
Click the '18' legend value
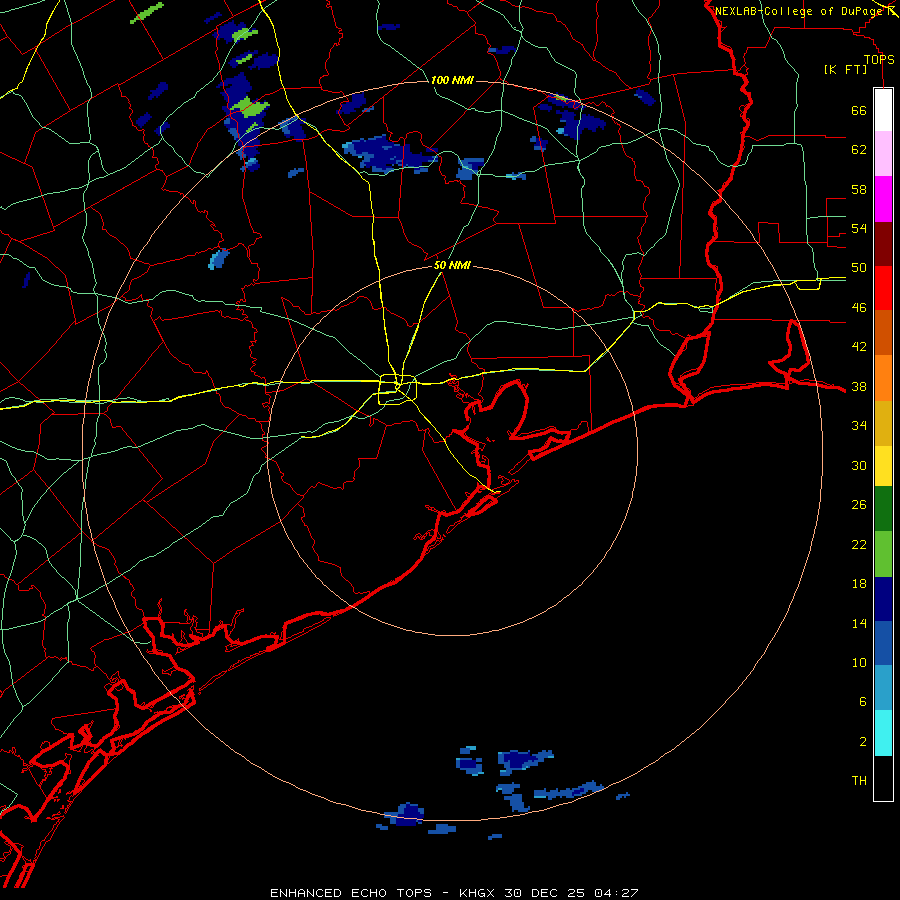point(859,584)
